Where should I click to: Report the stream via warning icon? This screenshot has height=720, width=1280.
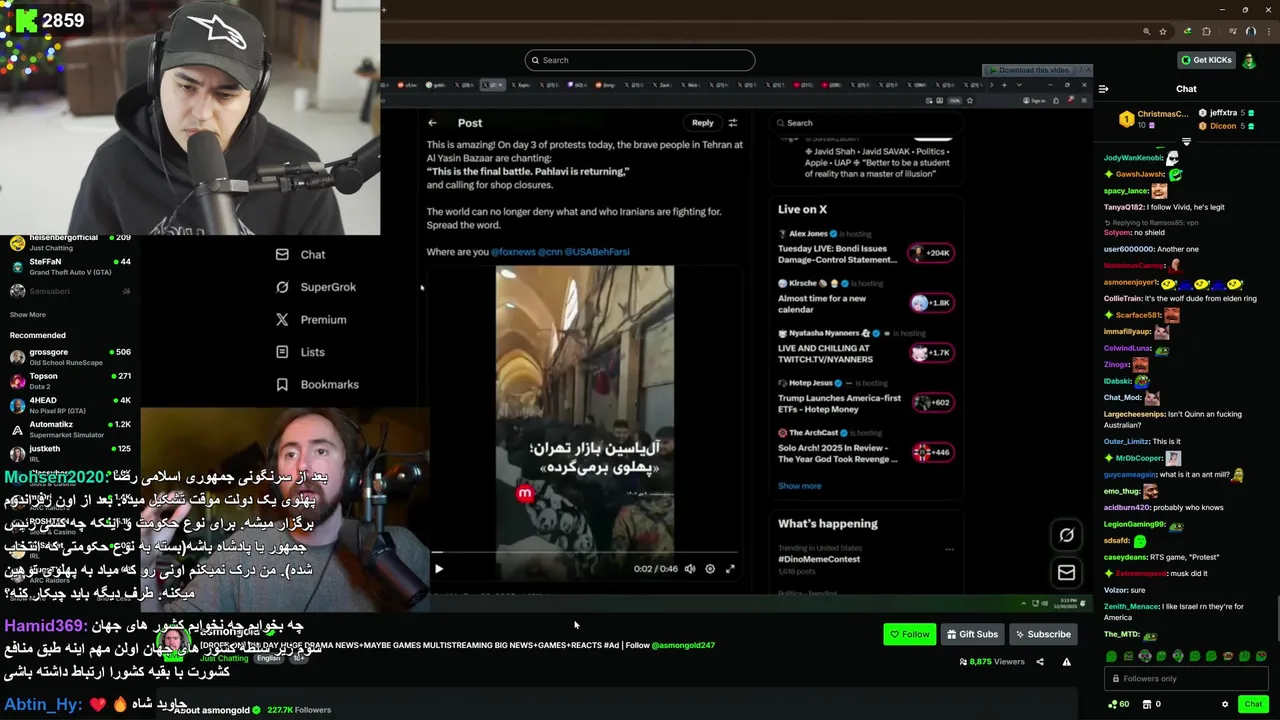(1066, 662)
